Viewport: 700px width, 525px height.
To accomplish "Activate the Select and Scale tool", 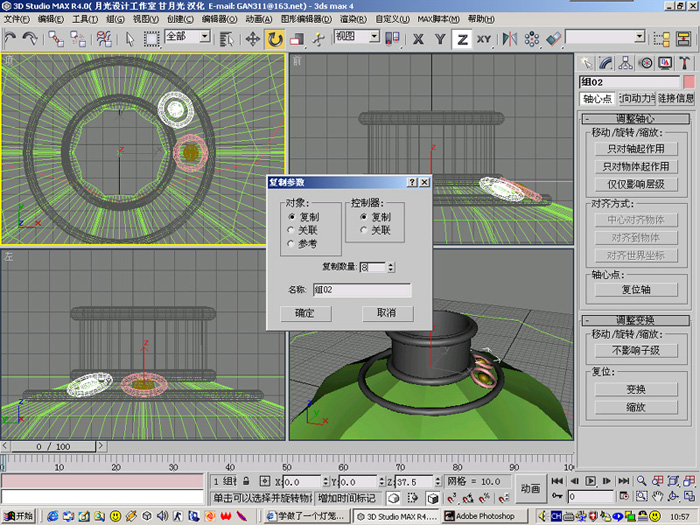I will point(296,39).
